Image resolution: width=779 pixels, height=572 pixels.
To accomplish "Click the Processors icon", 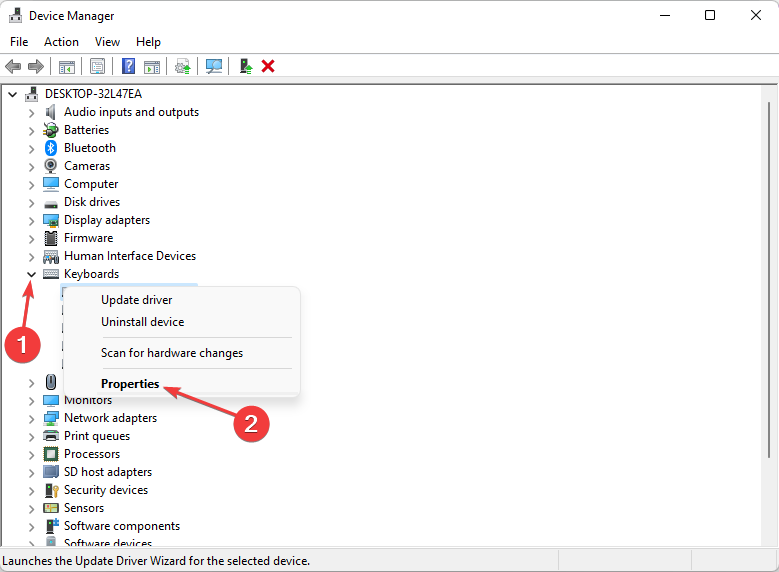I will pos(51,454).
